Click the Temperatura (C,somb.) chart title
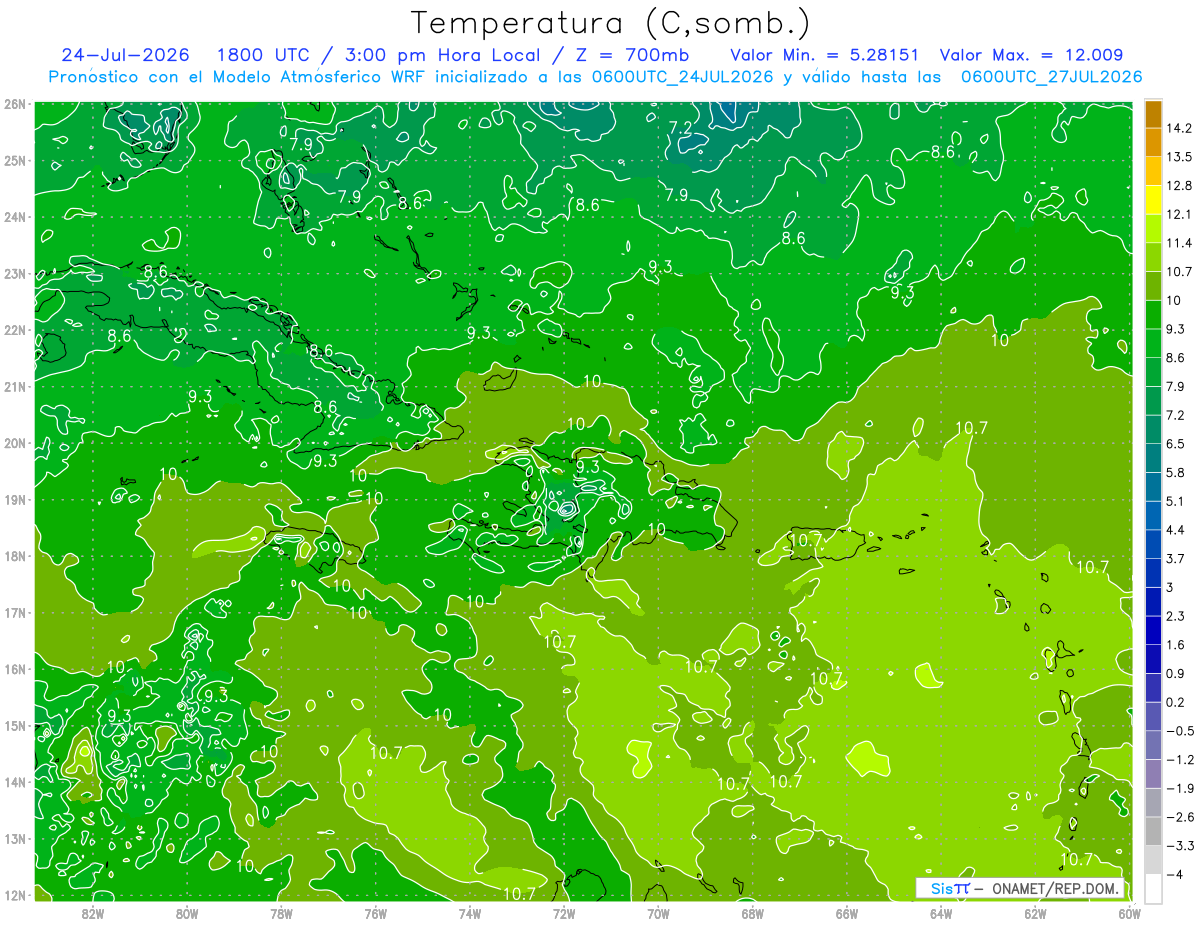The height and width of the screenshot is (927, 1200). tap(611, 23)
